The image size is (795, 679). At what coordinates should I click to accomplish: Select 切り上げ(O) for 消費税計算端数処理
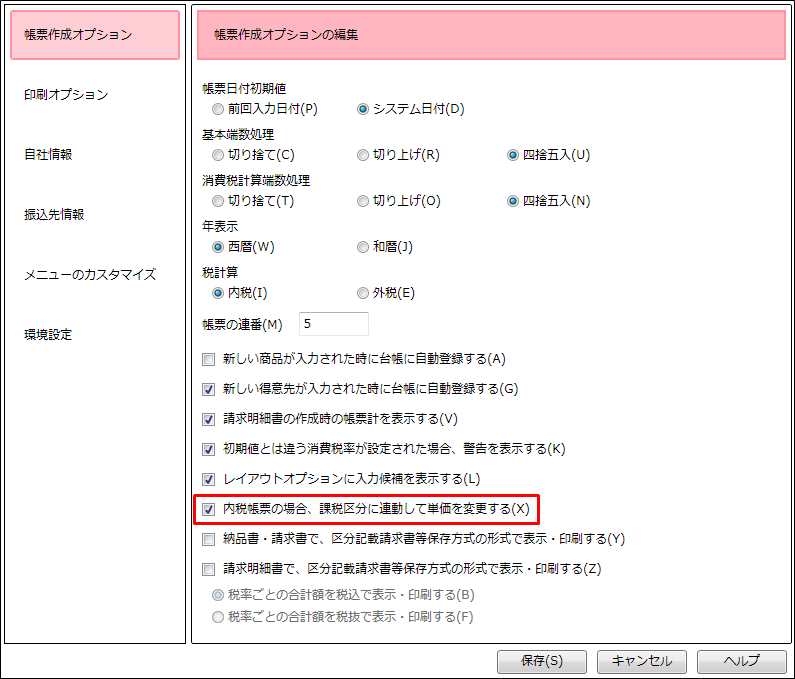363,201
